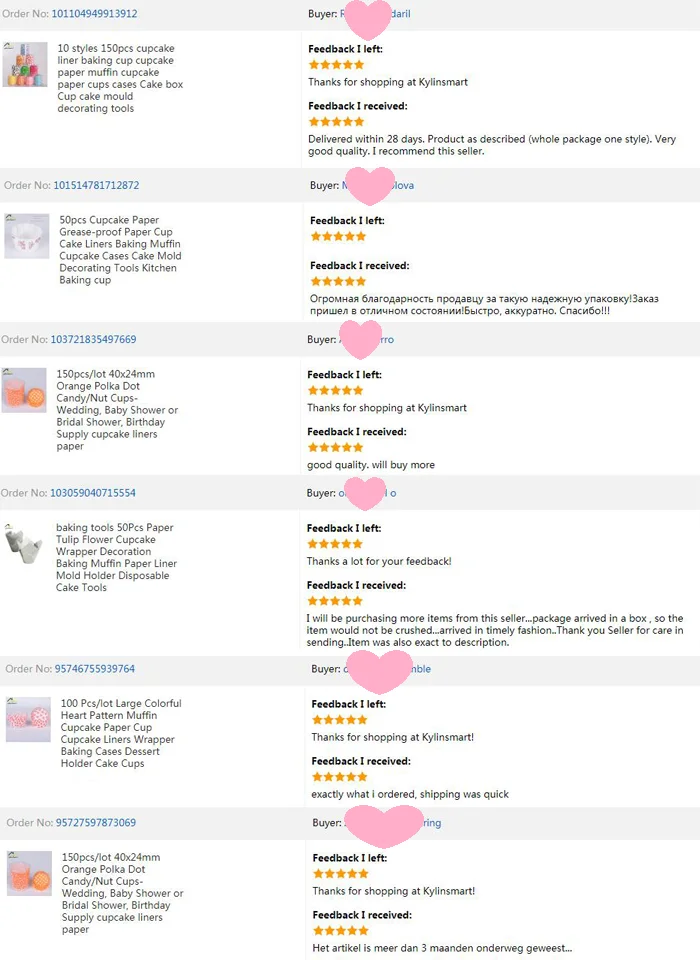Screen dimensions: 700x960
Task: Click star rating under the first 'Feedback I received'
Action: tap(336, 121)
